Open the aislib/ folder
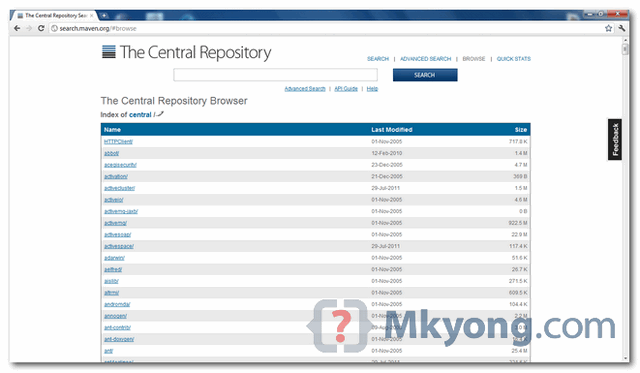Image resolution: width=640 pixels, height=373 pixels. coord(111,281)
